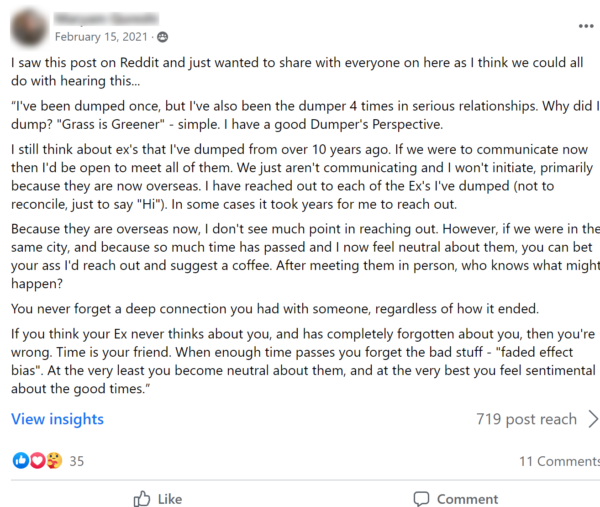This screenshot has height=507, width=600.
Task: Open the poster's blurred profile picture
Action: (x=29, y=28)
